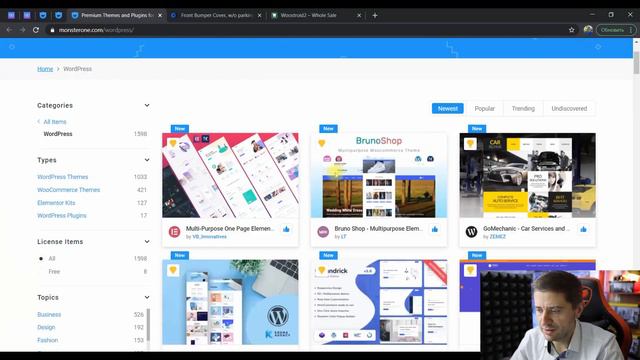The width and height of the screenshot is (640, 360).
Task: Collapse the Categories section chevron
Action: pos(147,105)
